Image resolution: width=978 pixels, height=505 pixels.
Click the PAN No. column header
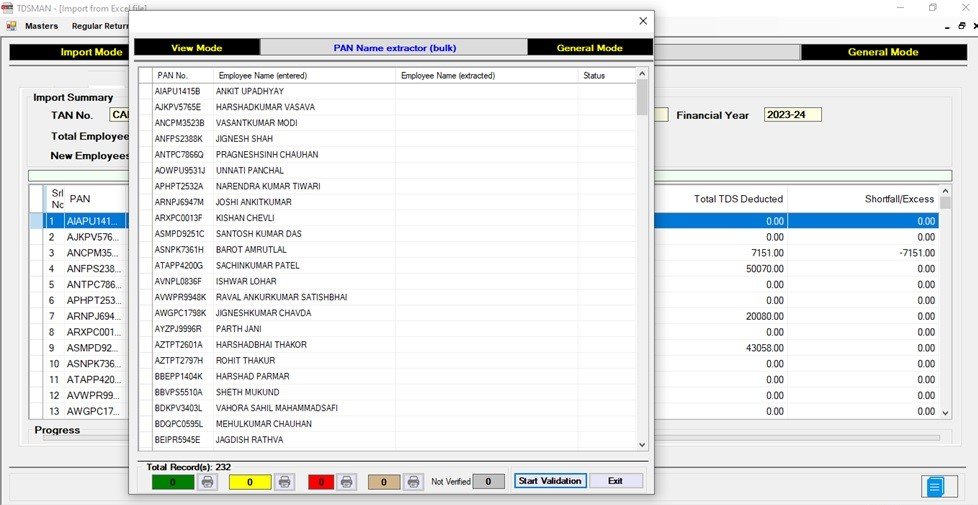click(x=183, y=75)
